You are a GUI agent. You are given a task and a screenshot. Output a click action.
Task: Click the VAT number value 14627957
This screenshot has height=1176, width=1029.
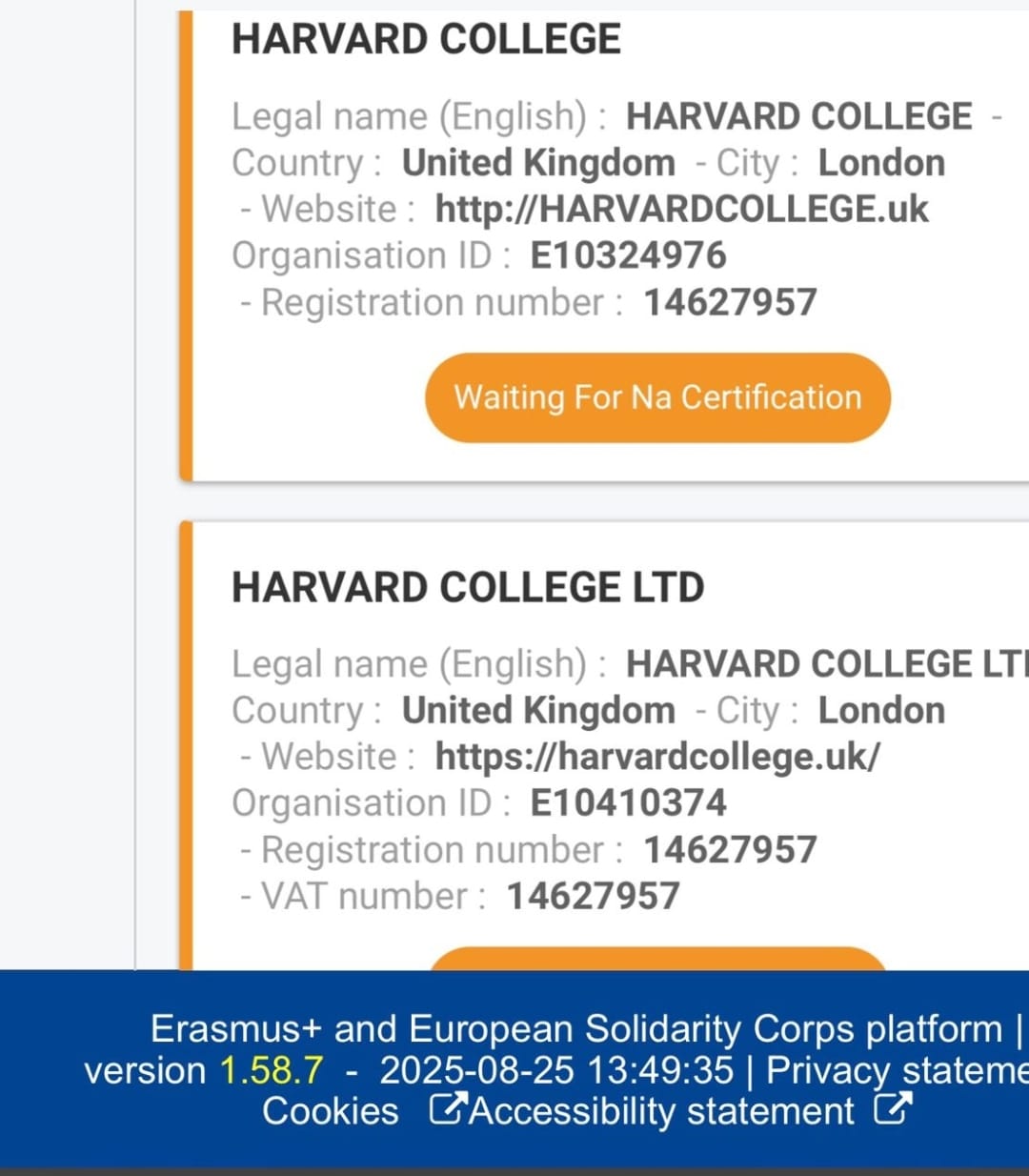click(x=593, y=897)
